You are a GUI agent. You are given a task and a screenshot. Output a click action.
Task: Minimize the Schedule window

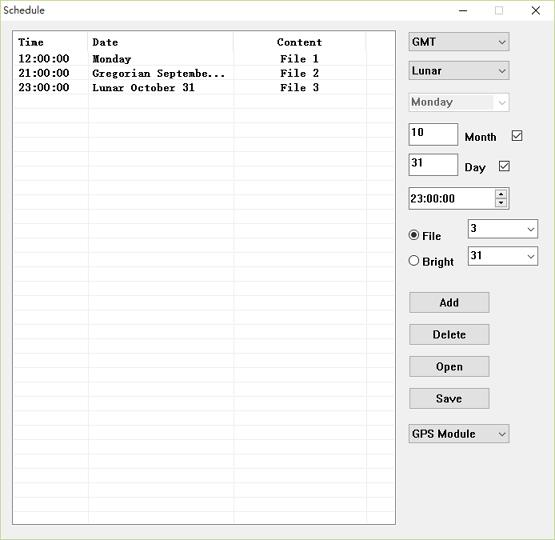[463, 11]
